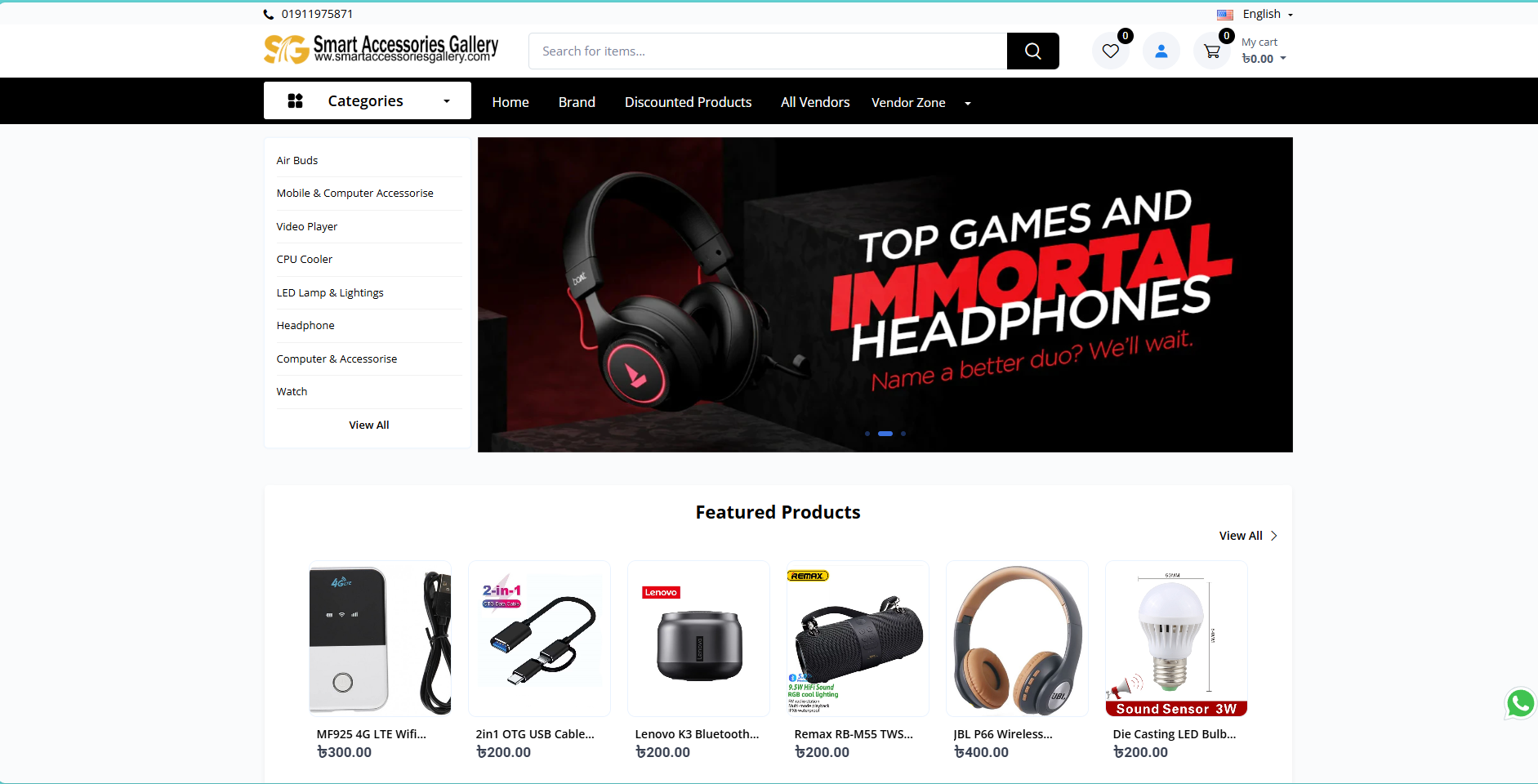Select Headphone category in sidebar
Screen dimensions: 1538x784
[305, 325]
